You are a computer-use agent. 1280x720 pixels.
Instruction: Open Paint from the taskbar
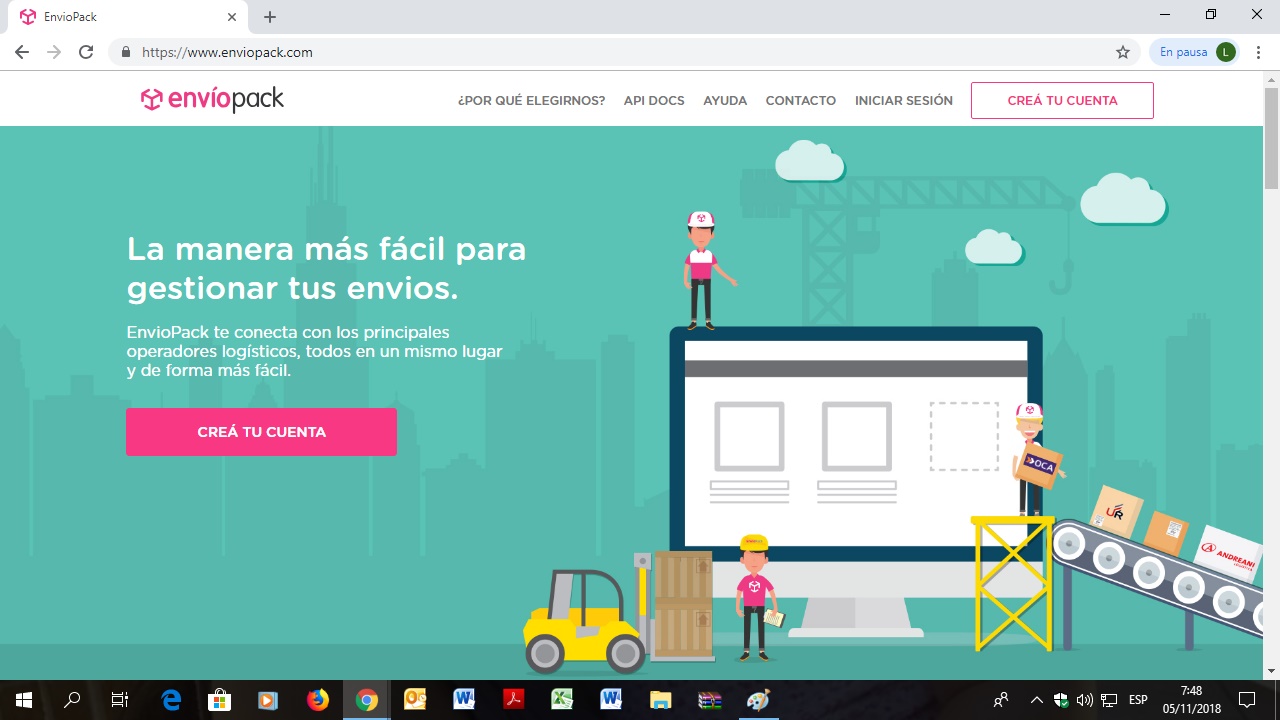tap(758, 700)
